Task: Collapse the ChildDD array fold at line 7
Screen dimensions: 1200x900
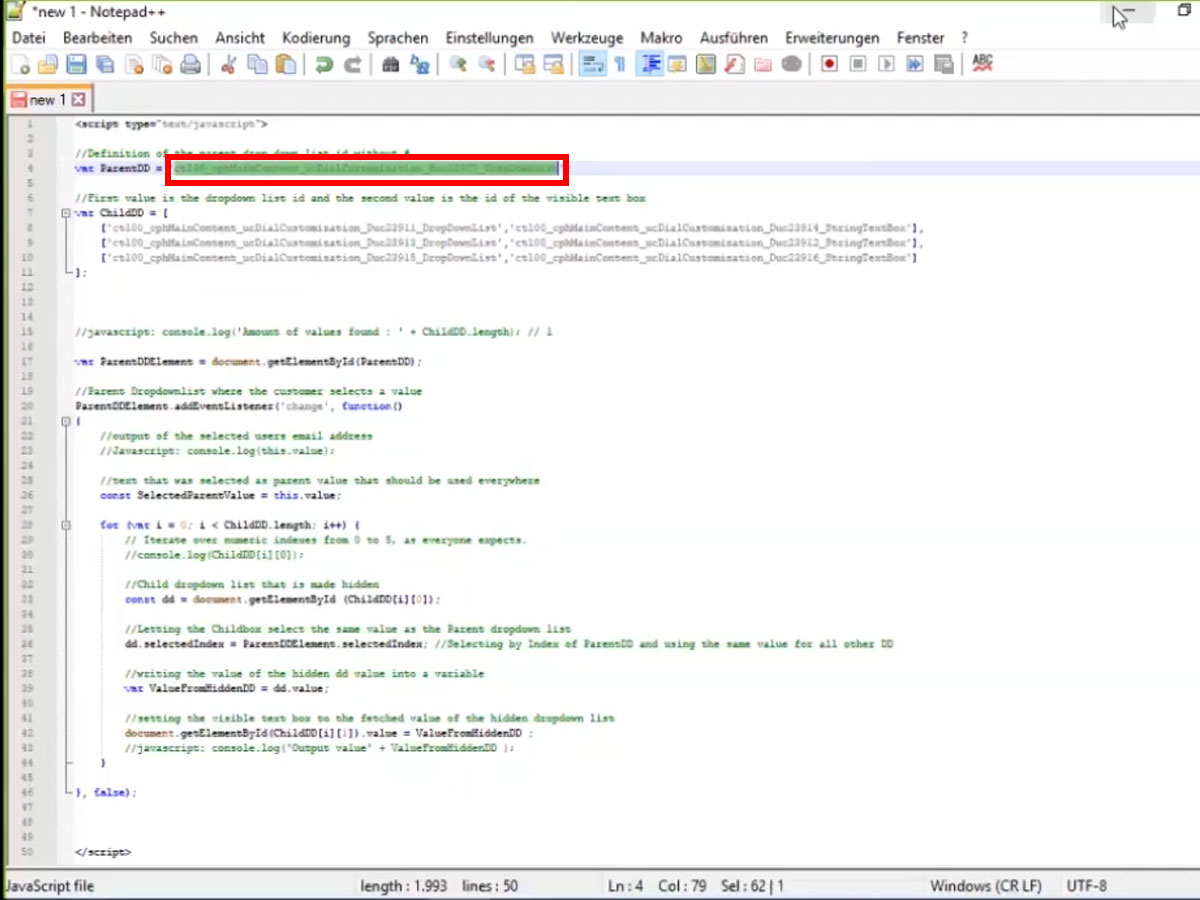Action: point(66,213)
